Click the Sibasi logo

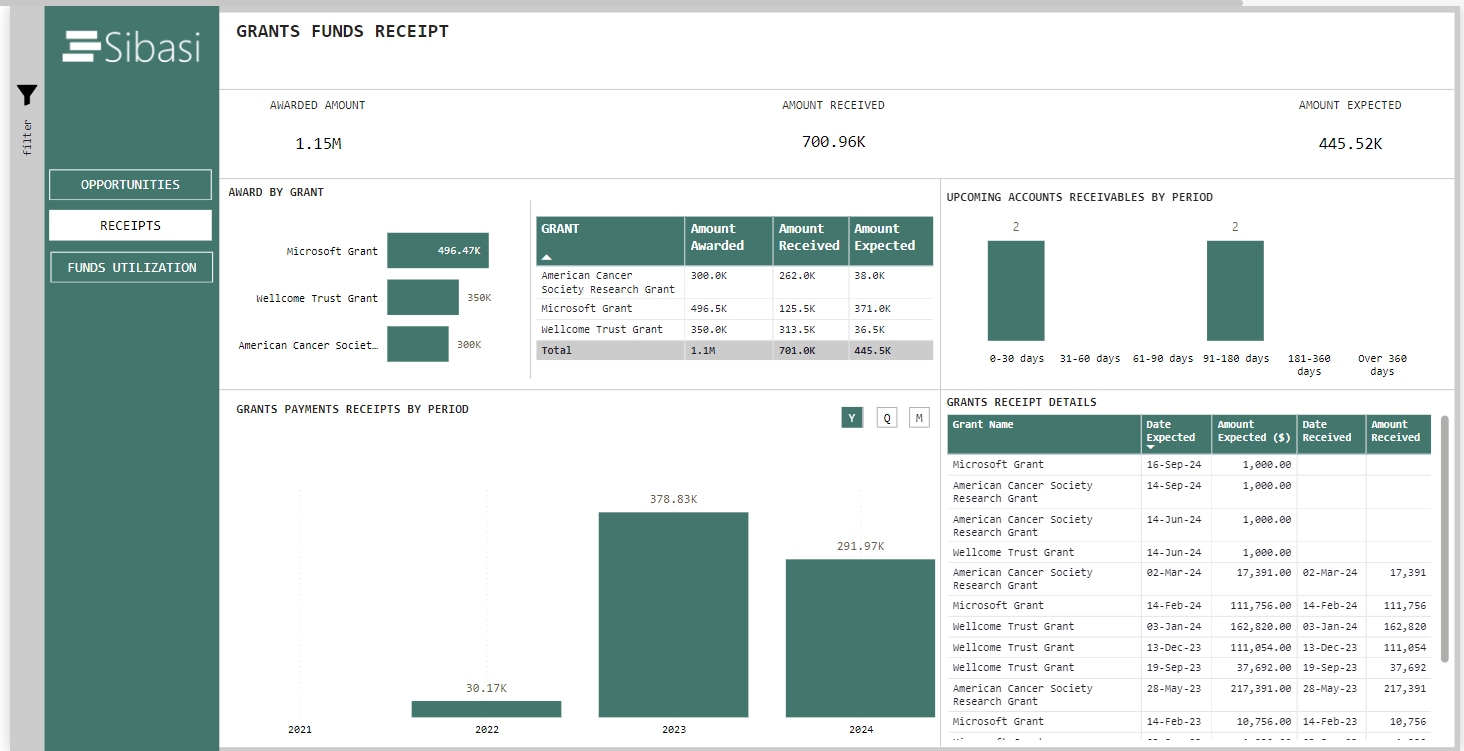131,47
